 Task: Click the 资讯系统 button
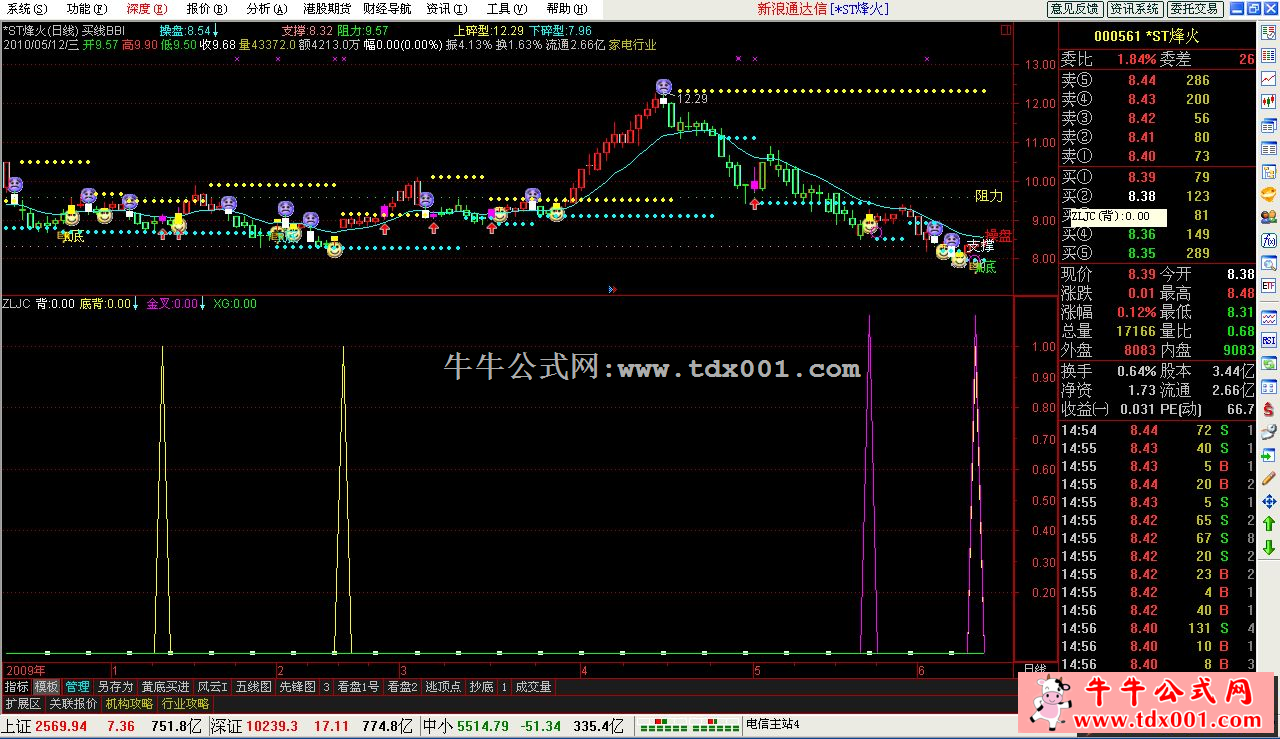coord(1134,8)
